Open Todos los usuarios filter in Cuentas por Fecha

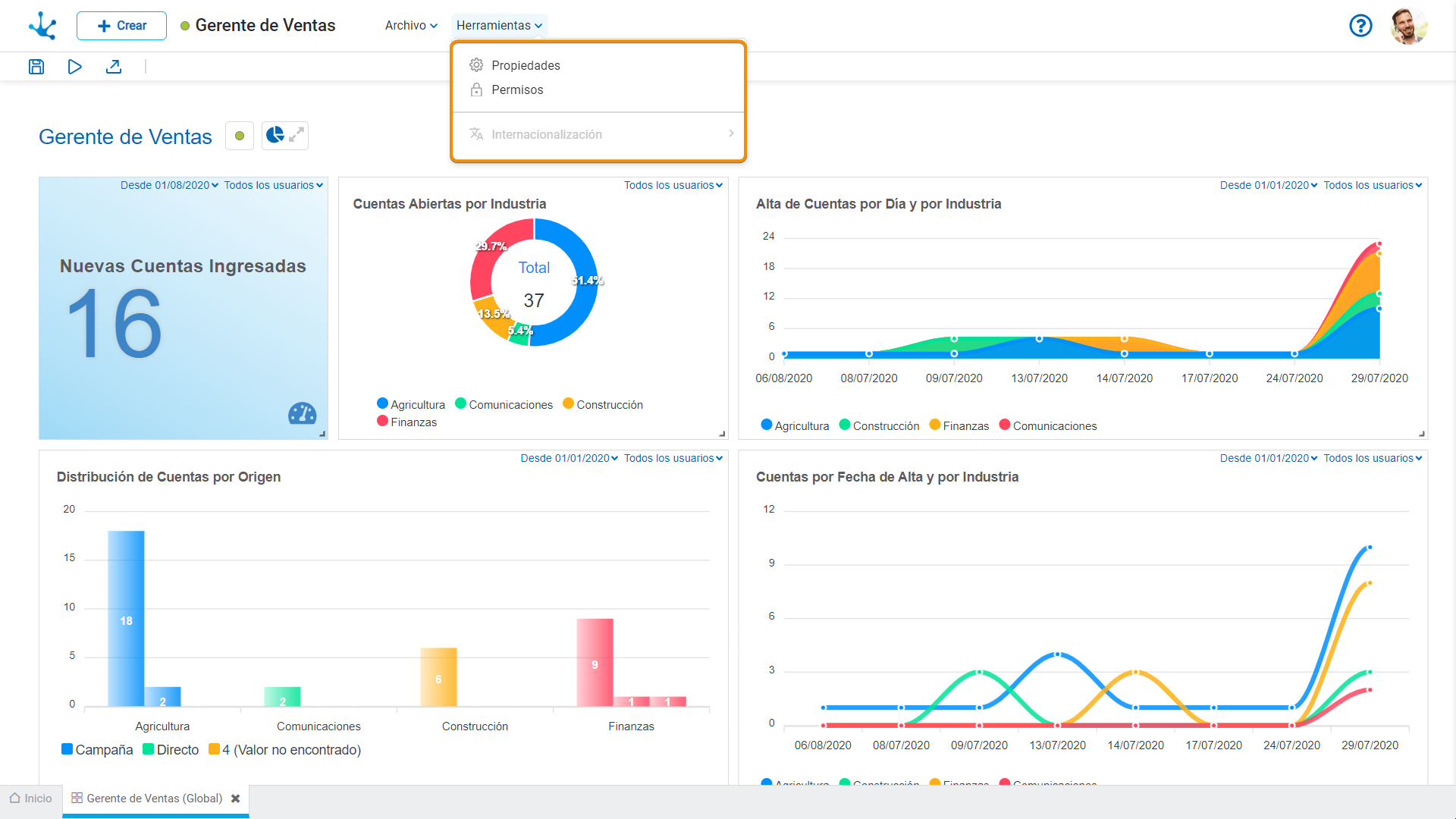coord(1373,458)
